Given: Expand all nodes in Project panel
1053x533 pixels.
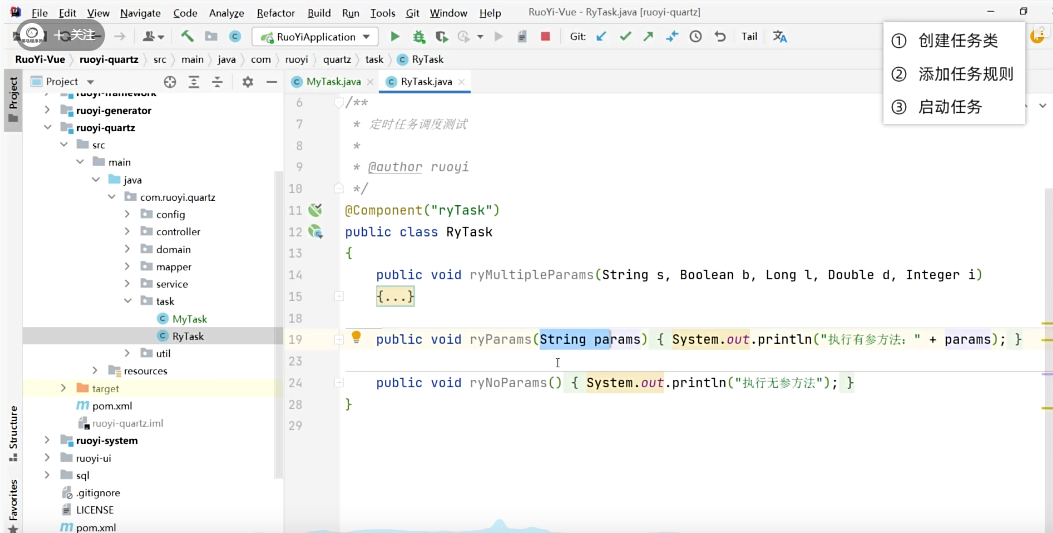Looking at the screenshot, I should [x=194, y=82].
